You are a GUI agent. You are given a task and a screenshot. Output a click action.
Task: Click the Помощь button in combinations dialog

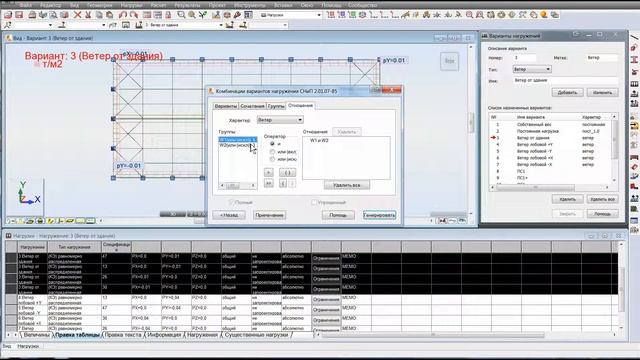click(338, 215)
